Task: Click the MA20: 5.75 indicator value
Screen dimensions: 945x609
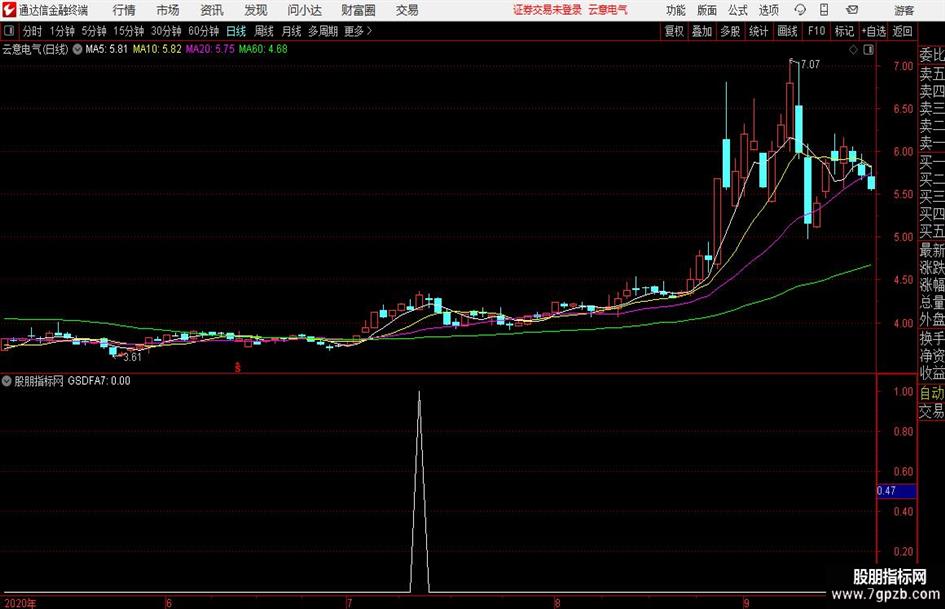Action: pos(210,49)
